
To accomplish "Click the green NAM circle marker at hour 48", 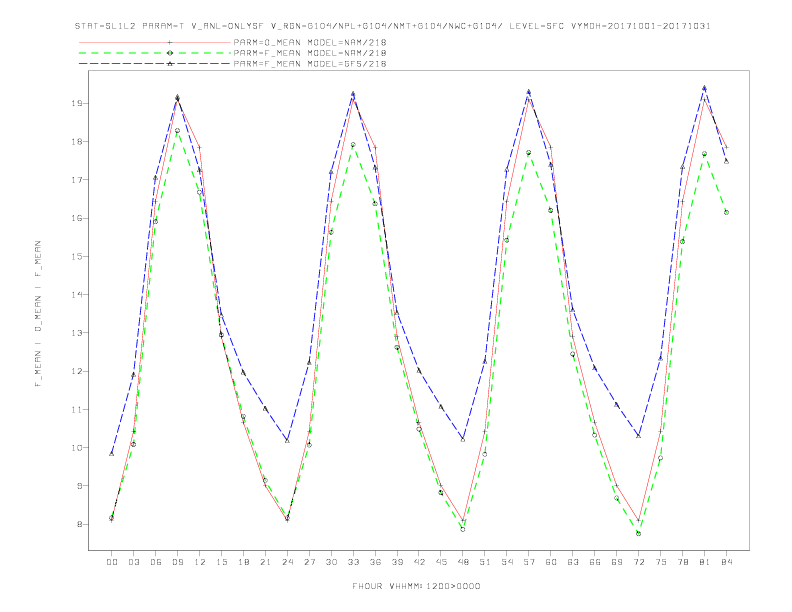I will coord(463,529).
